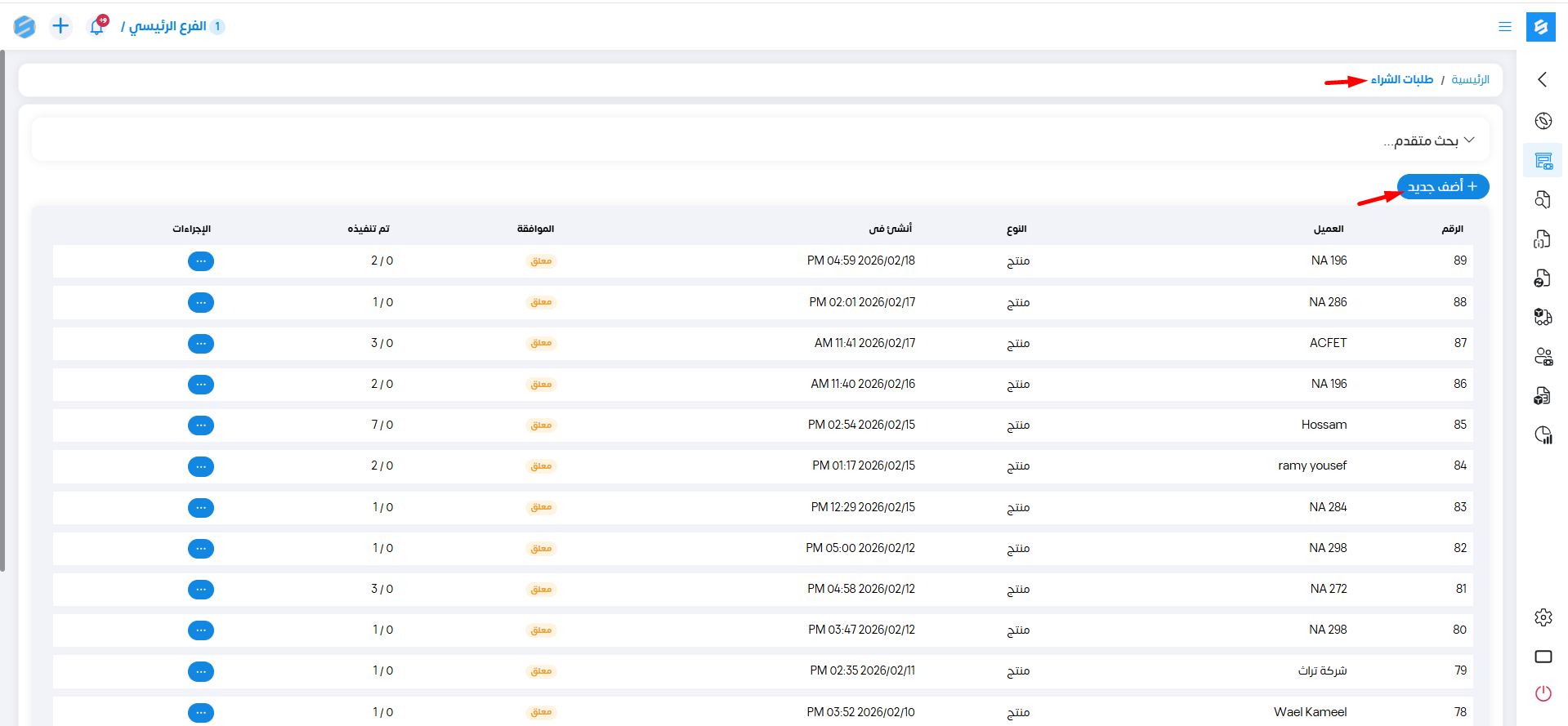Go to الرئيسية in the breadcrumb
The width and height of the screenshot is (1568, 726).
pos(1470,79)
